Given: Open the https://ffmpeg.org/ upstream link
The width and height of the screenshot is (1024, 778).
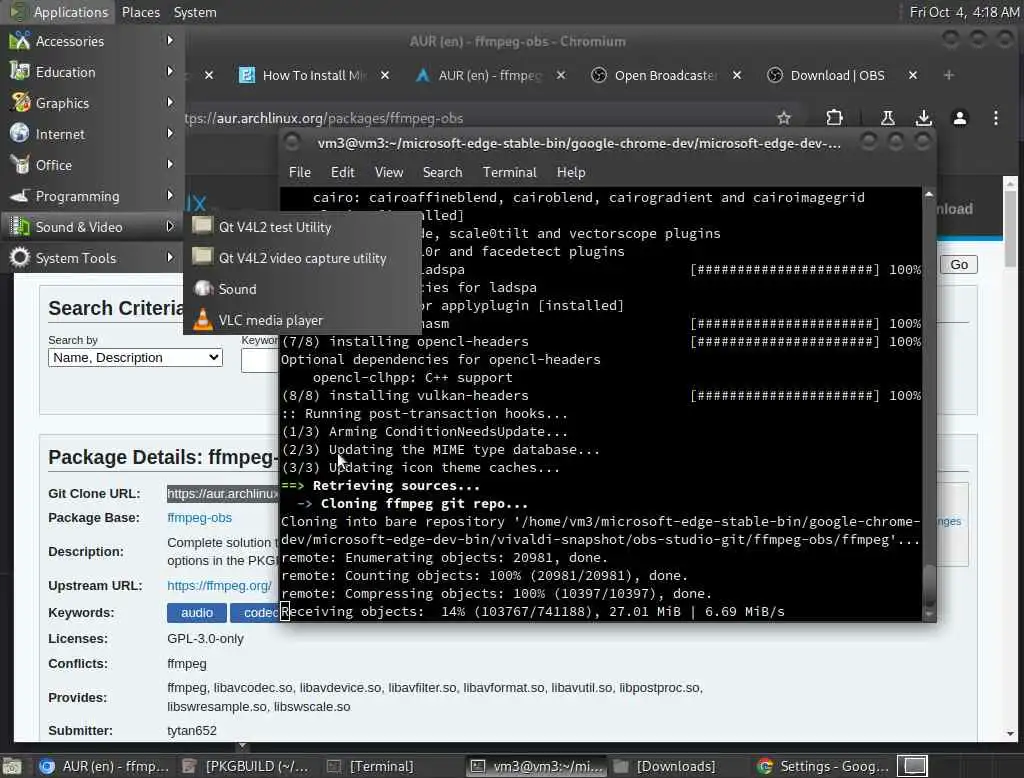Looking at the screenshot, I should 219,585.
